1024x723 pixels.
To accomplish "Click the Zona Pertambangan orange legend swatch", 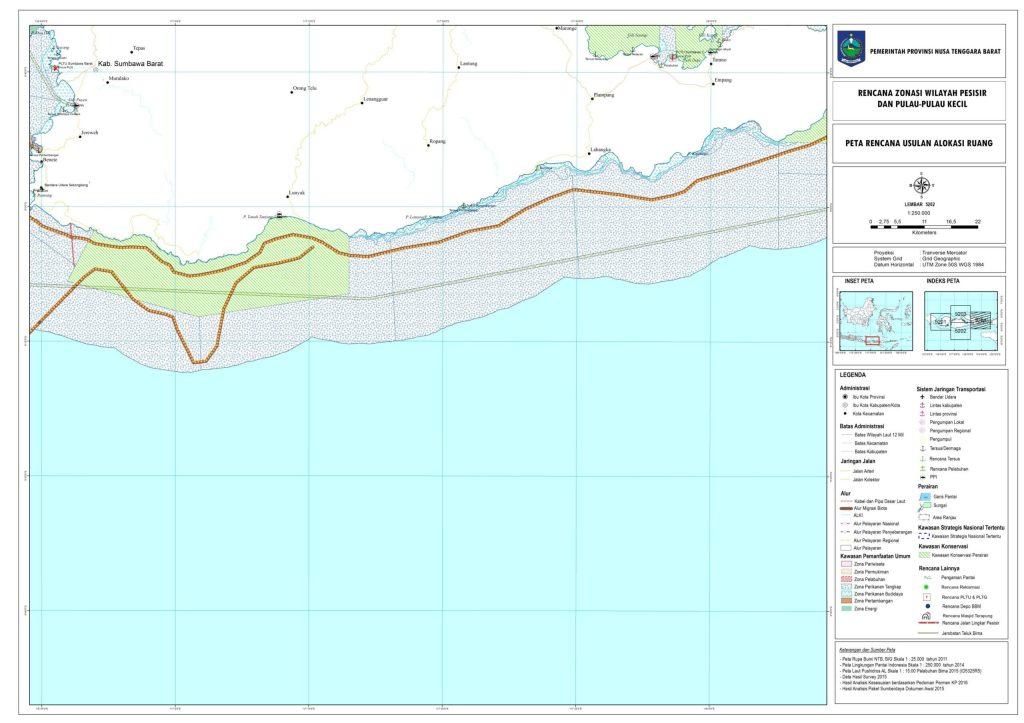I will click(846, 599).
